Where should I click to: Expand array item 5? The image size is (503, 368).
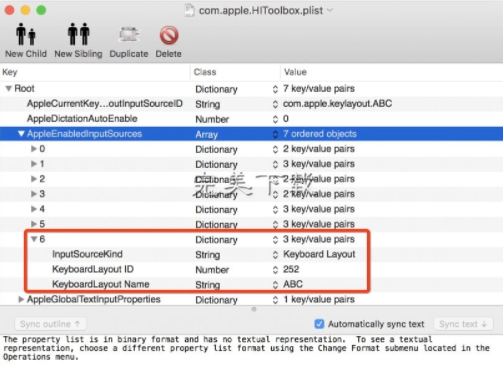click(x=34, y=224)
